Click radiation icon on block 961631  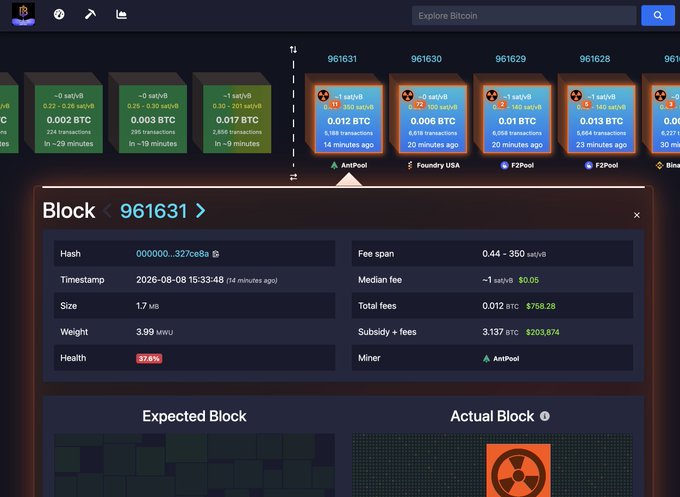[x=323, y=95]
